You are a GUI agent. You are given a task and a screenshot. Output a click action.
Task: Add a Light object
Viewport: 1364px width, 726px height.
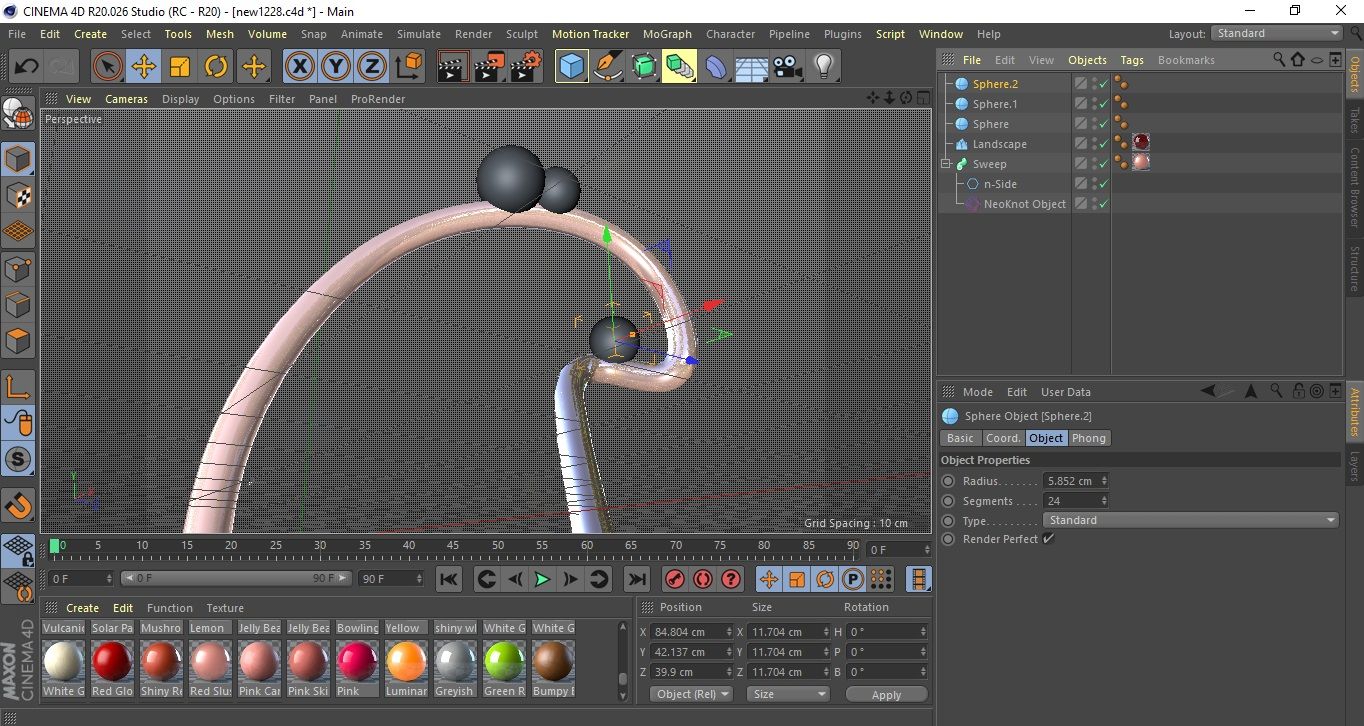823,67
